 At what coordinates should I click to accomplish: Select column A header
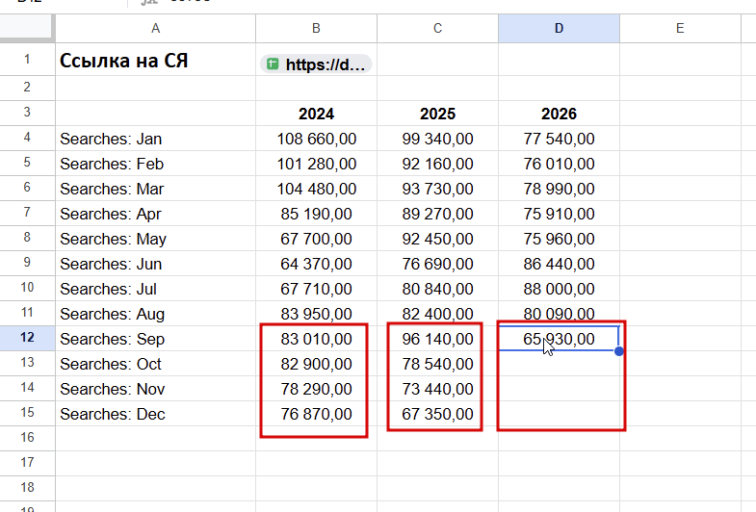(x=155, y=28)
